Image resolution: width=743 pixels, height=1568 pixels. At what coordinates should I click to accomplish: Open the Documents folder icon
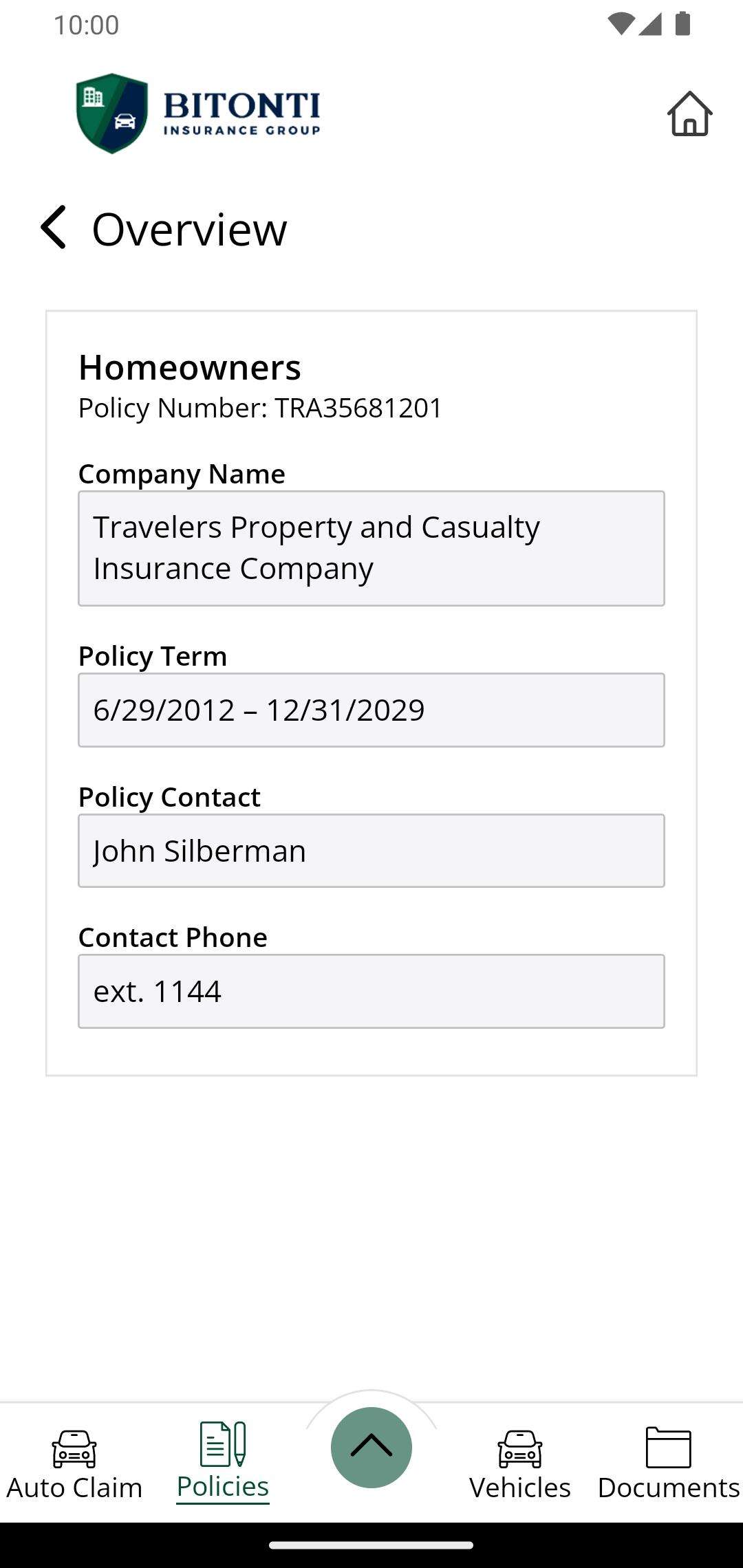point(668,1448)
